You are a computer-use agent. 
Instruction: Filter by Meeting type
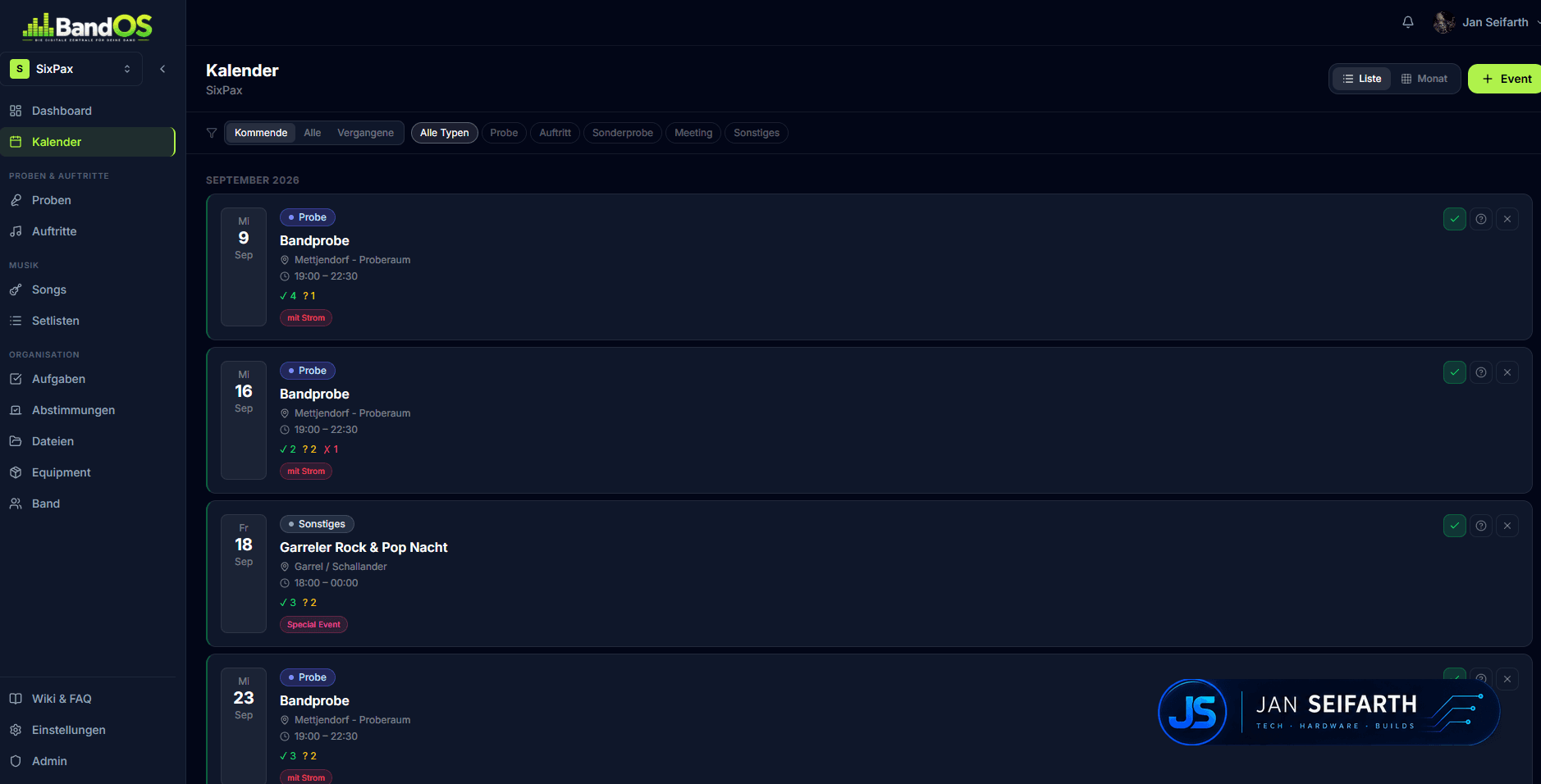[693, 133]
